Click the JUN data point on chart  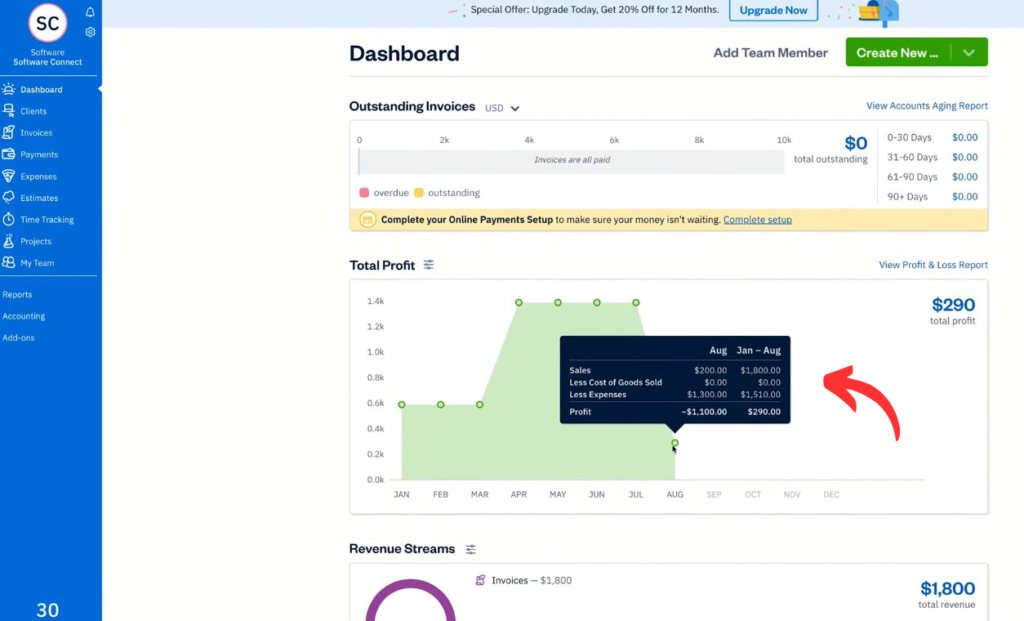(x=597, y=302)
